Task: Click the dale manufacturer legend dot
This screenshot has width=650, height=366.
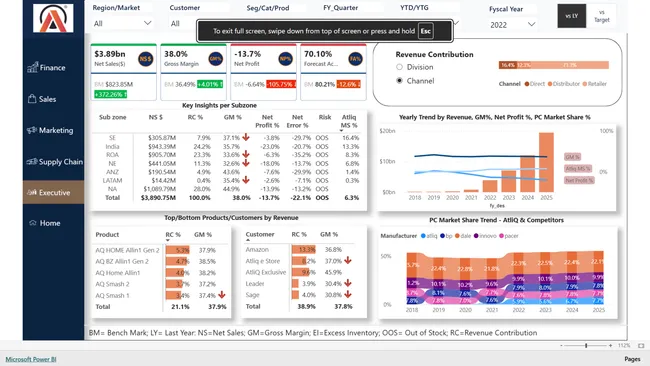Action: 457,236
